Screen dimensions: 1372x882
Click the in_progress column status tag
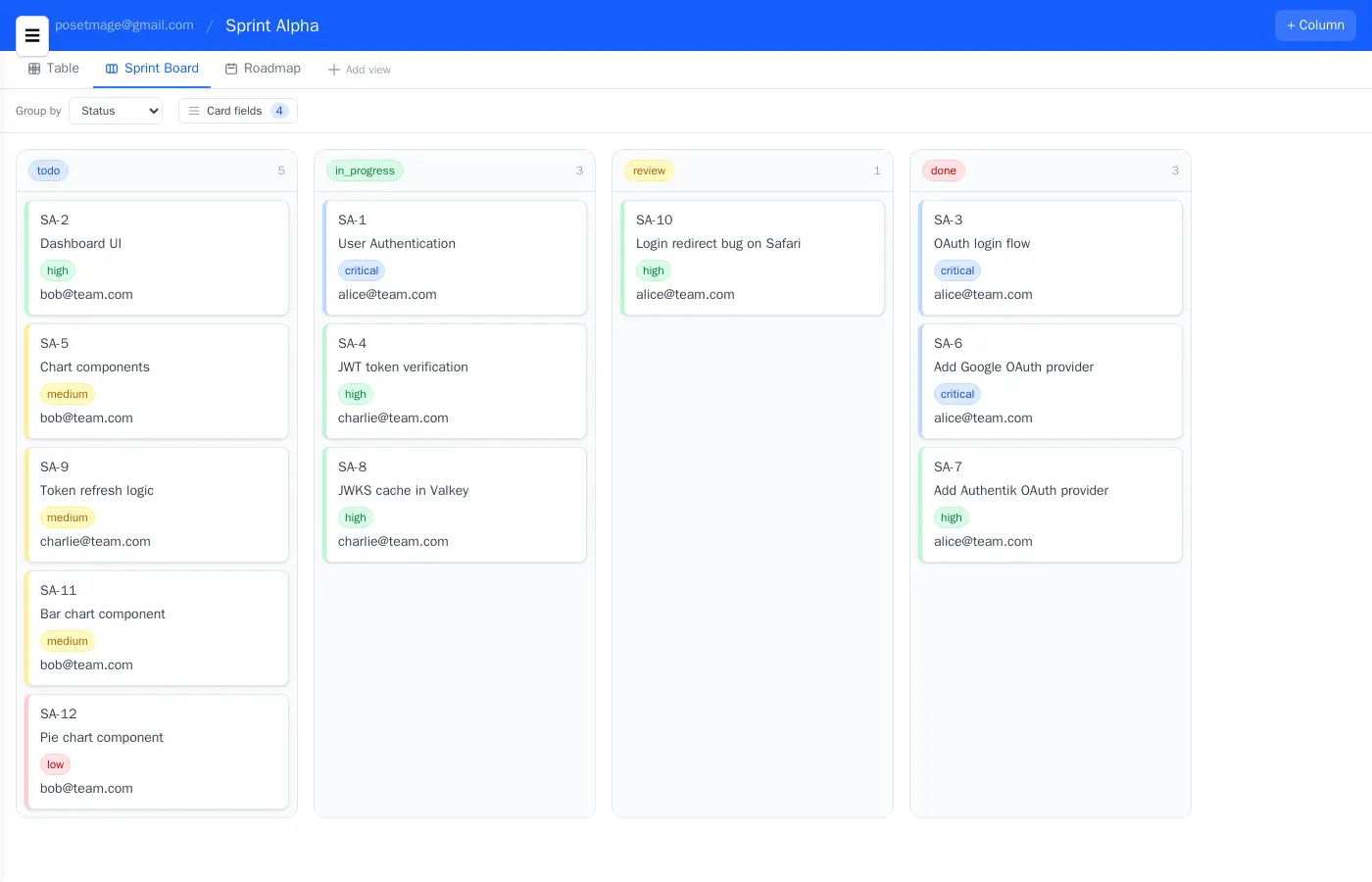coord(365,171)
